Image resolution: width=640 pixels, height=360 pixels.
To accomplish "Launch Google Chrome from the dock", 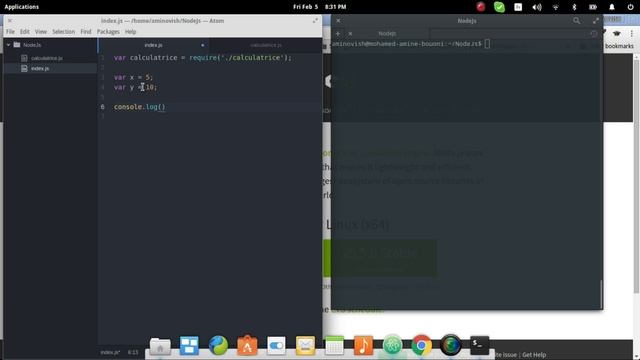I will point(421,345).
